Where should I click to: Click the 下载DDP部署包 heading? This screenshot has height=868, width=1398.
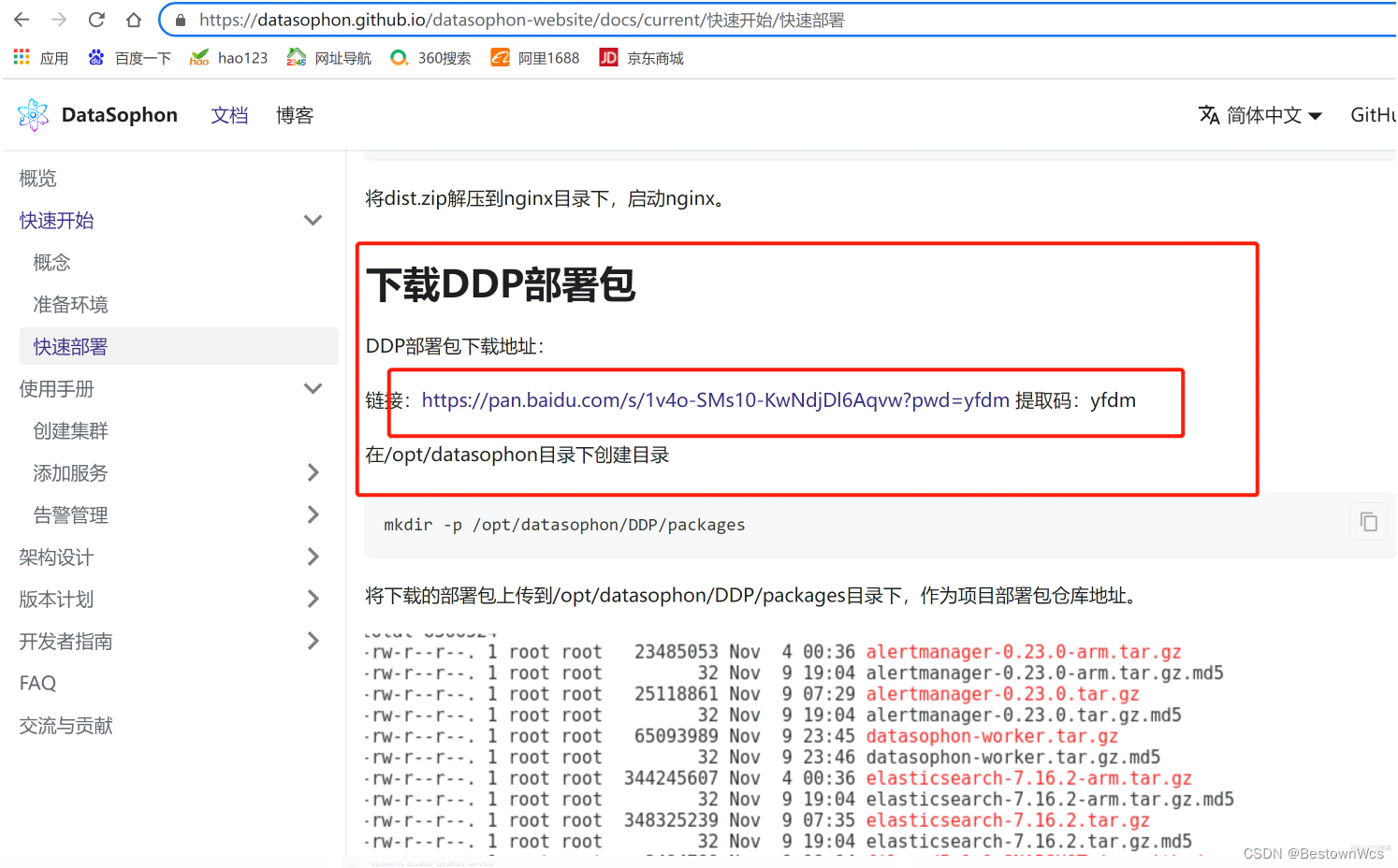tap(502, 284)
